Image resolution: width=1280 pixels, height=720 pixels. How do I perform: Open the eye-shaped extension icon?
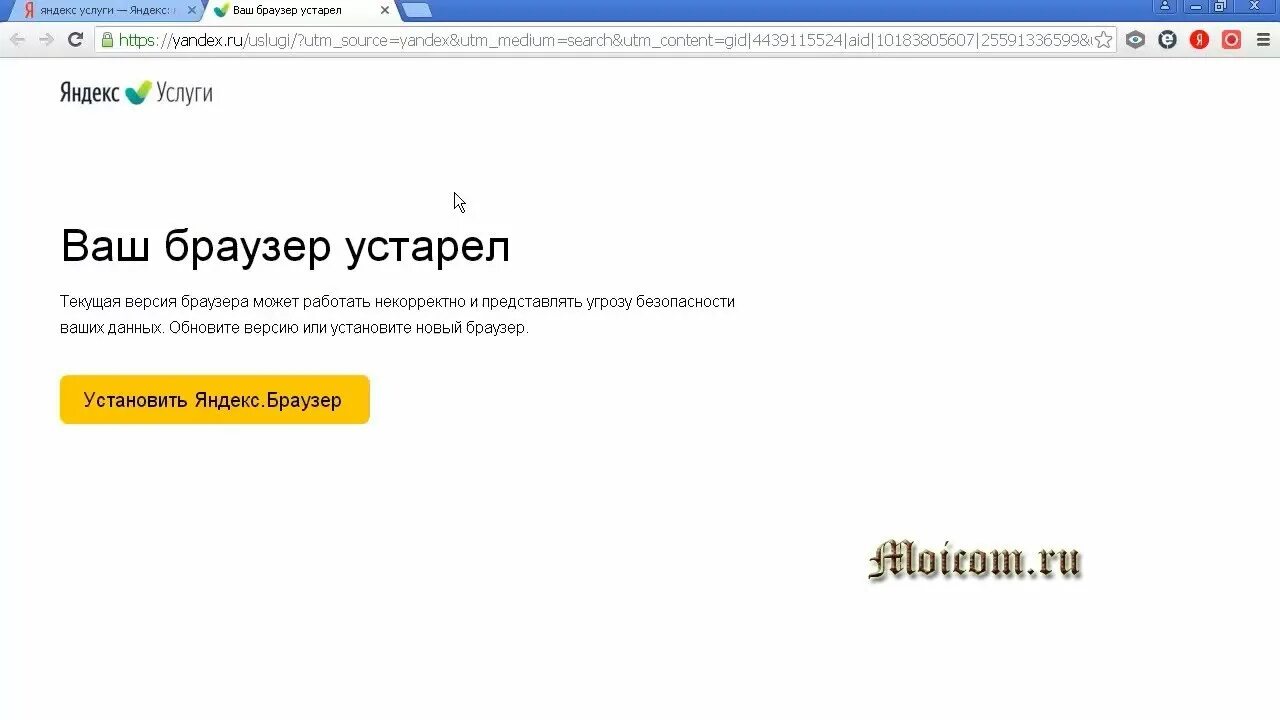[x=1135, y=40]
